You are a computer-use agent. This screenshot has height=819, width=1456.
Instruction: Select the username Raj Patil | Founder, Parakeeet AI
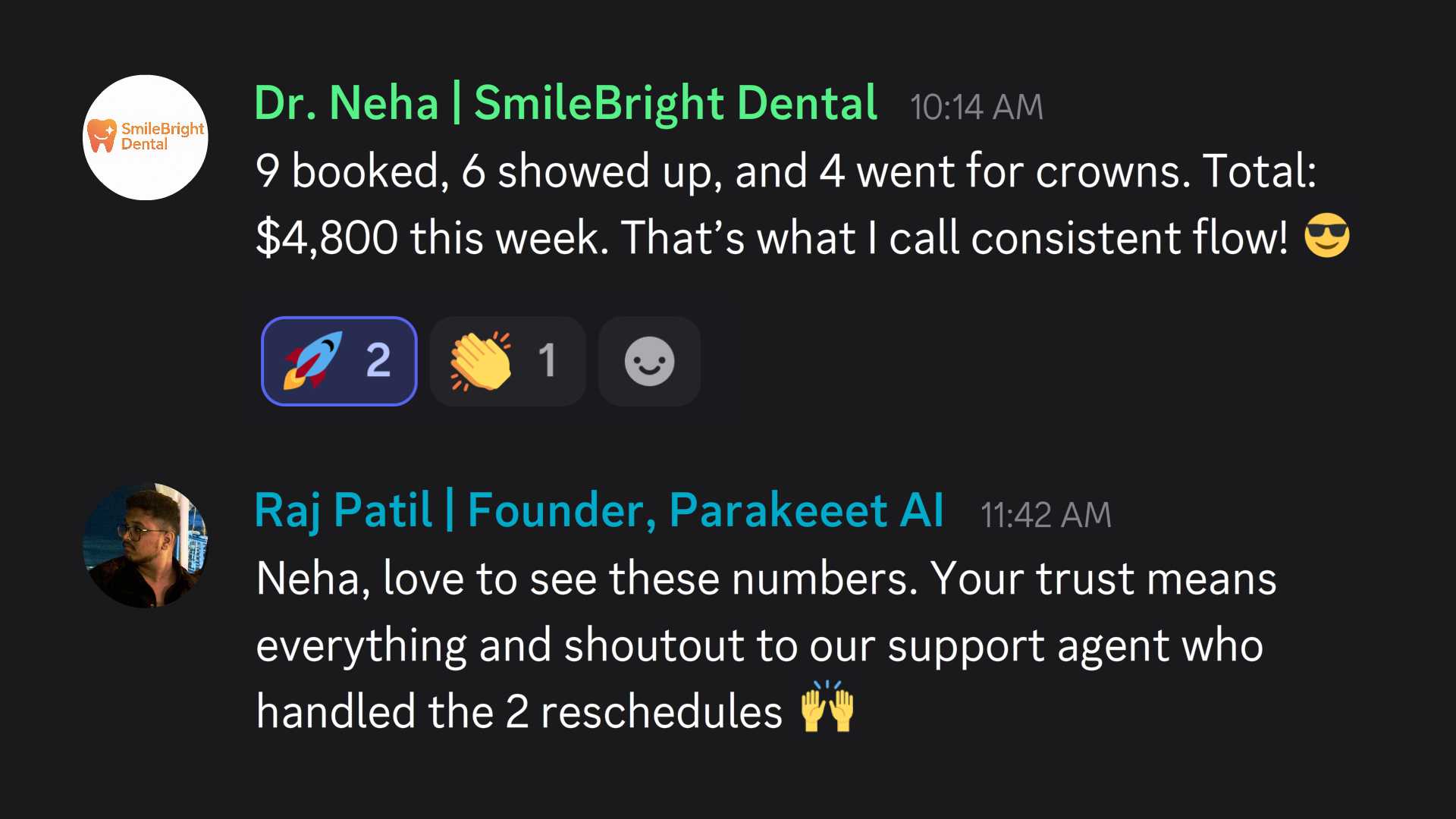click(598, 510)
